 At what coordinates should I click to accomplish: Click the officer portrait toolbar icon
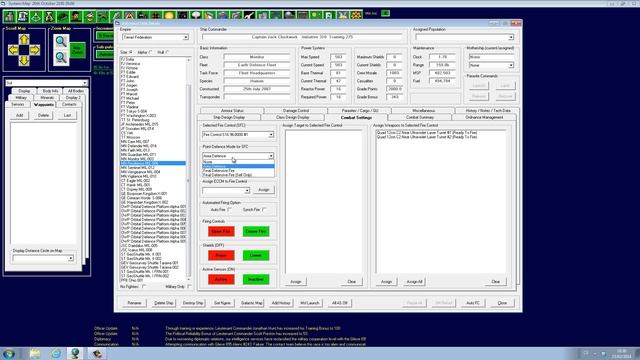(76, 16)
